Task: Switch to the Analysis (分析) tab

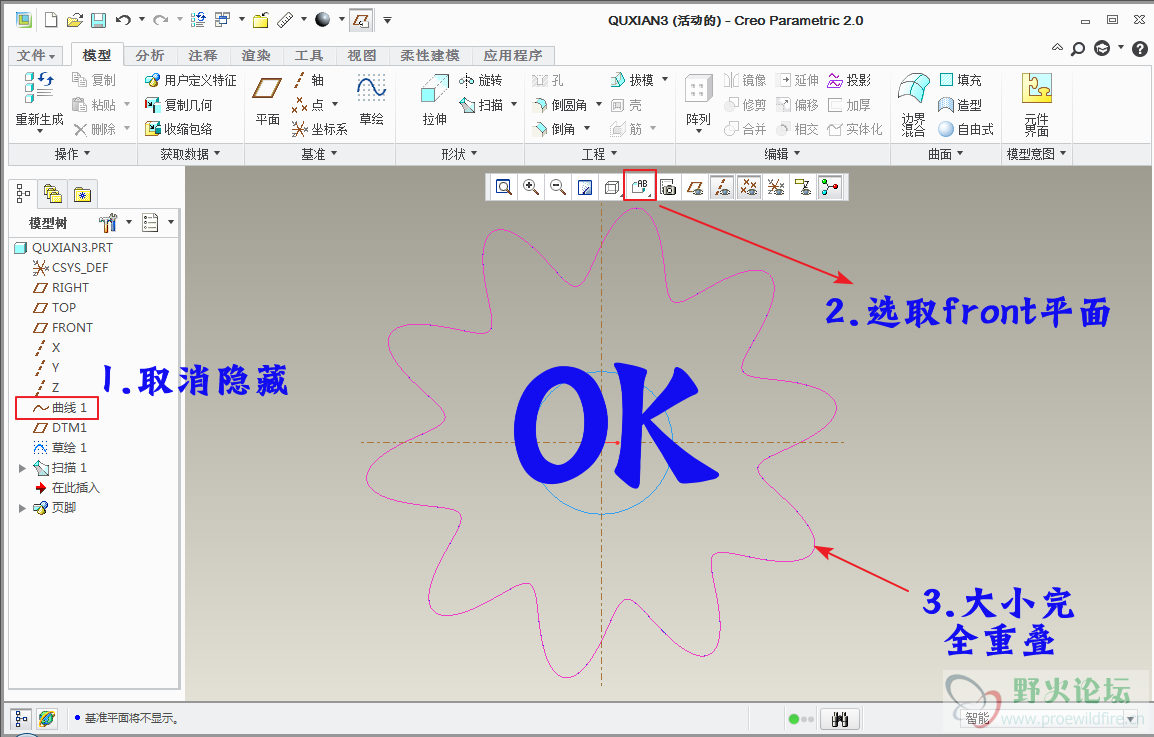Action: click(149, 55)
